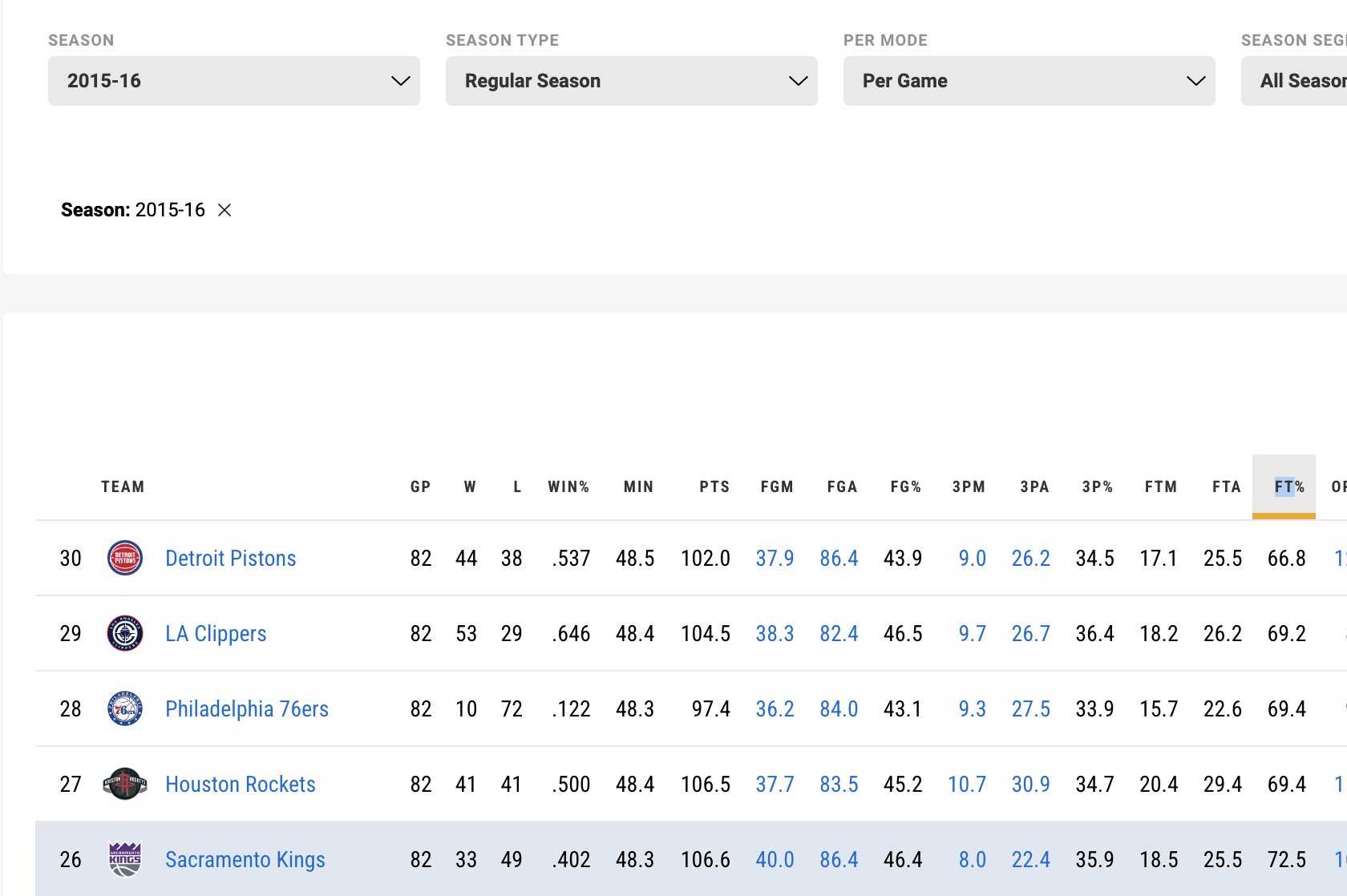The image size is (1347, 896).
Task: Sort table by PTS column header
Action: (714, 486)
